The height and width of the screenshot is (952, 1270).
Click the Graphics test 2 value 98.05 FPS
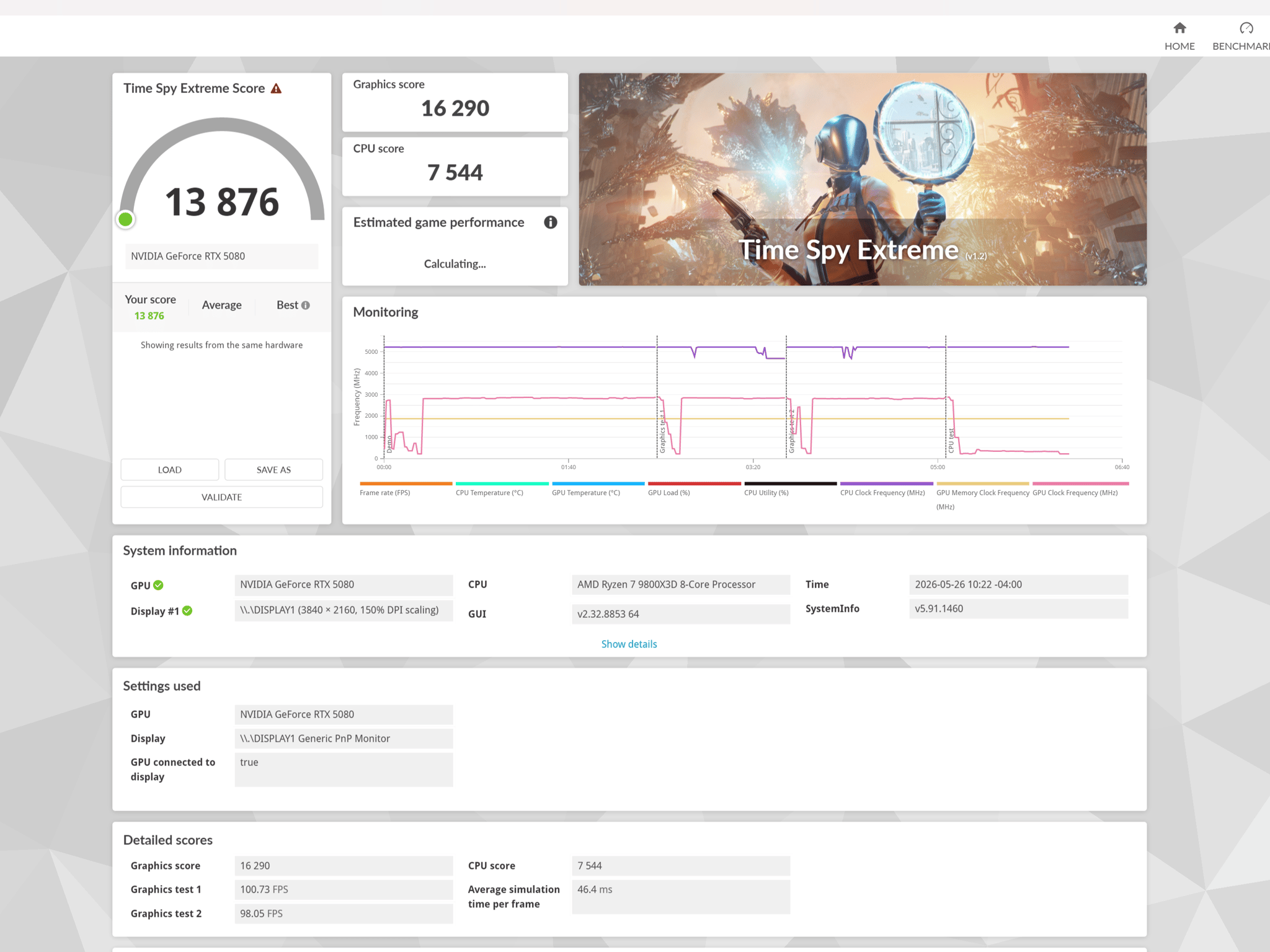(x=344, y=914)
